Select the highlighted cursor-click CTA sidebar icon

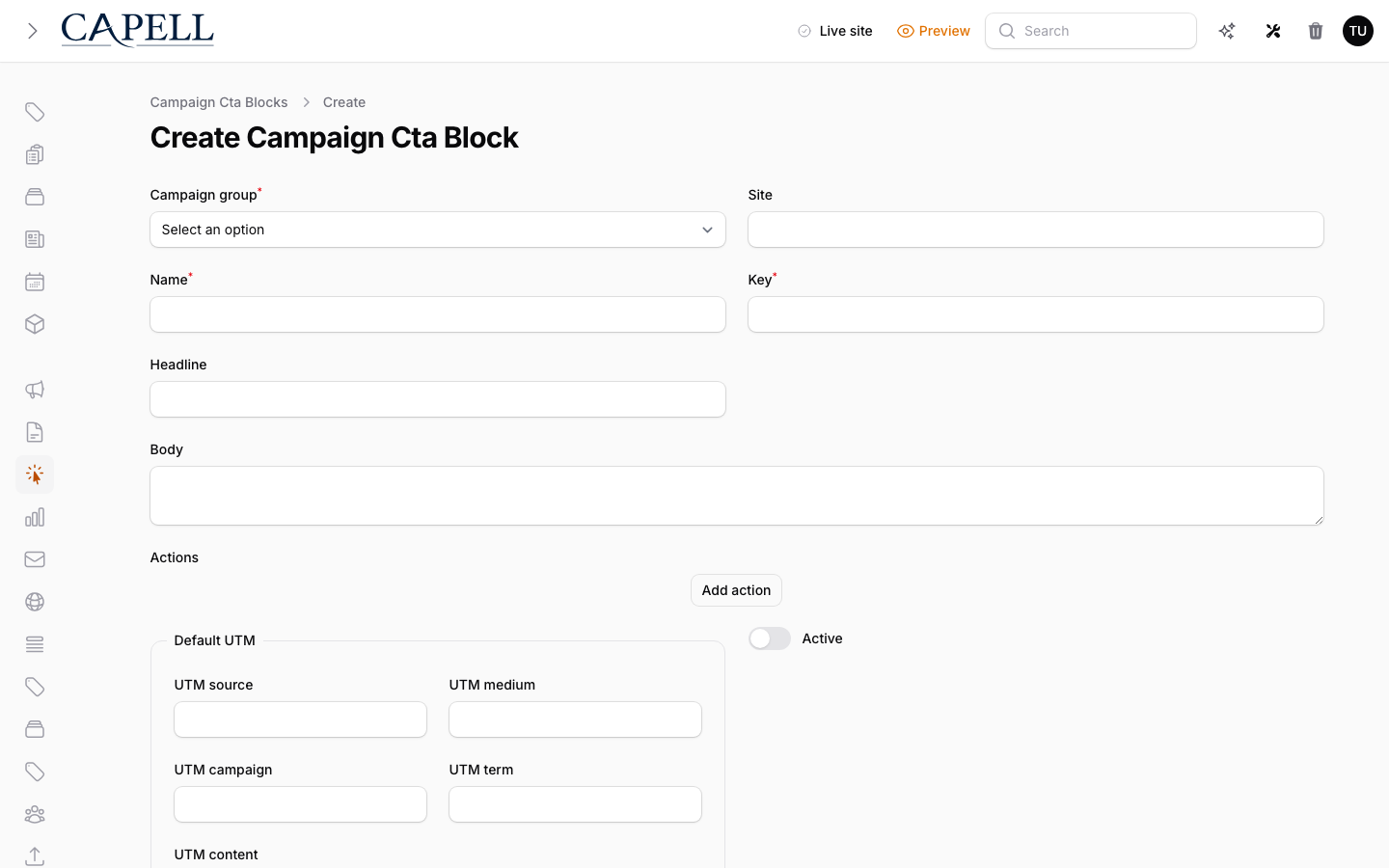(x=35, y=475)
